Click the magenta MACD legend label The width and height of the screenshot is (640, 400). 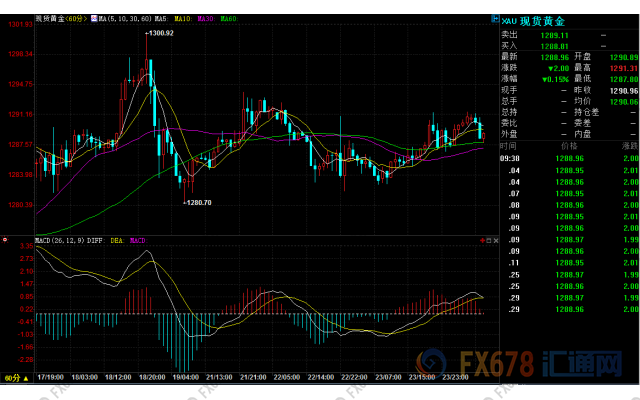(x=138, y=240)
